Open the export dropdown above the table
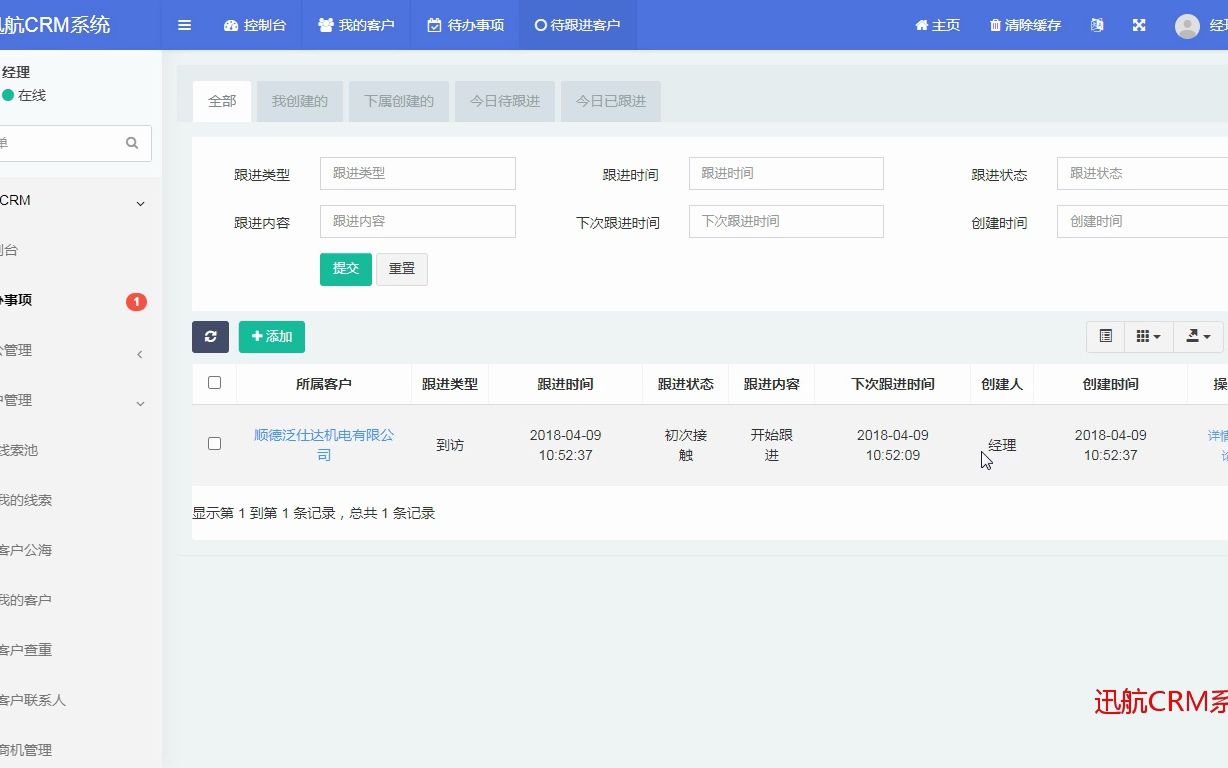Viewport: 1228px width, 768px height. [1197, 337]
